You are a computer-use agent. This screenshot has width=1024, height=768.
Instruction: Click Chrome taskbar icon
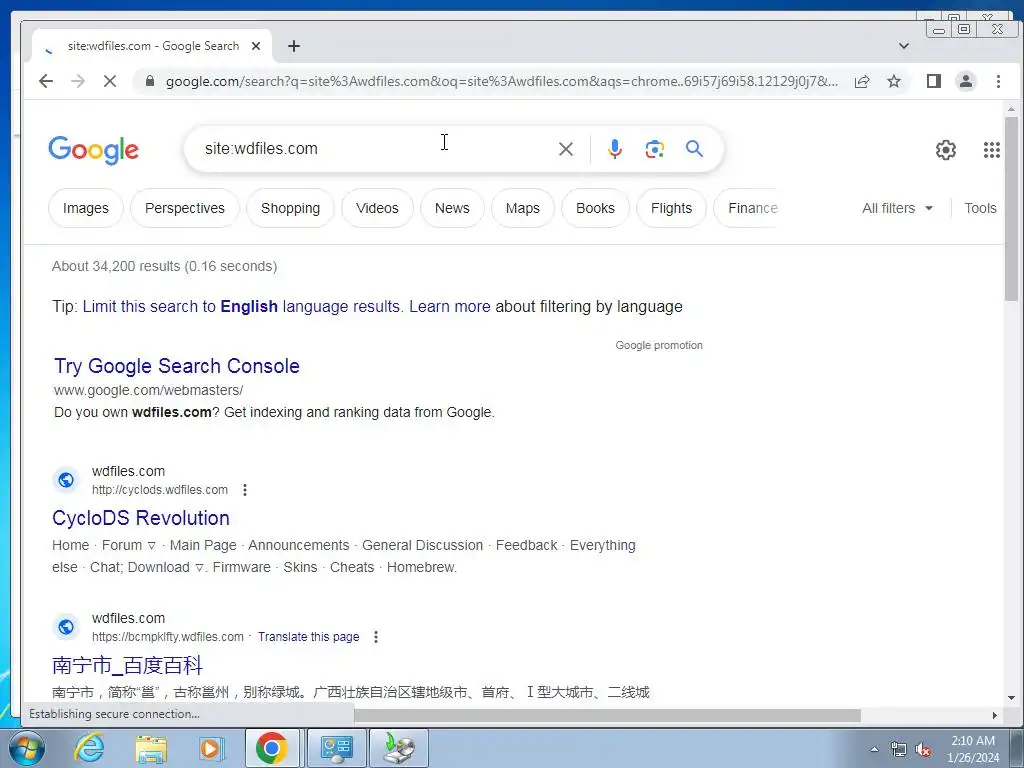(x=272, y=748)
